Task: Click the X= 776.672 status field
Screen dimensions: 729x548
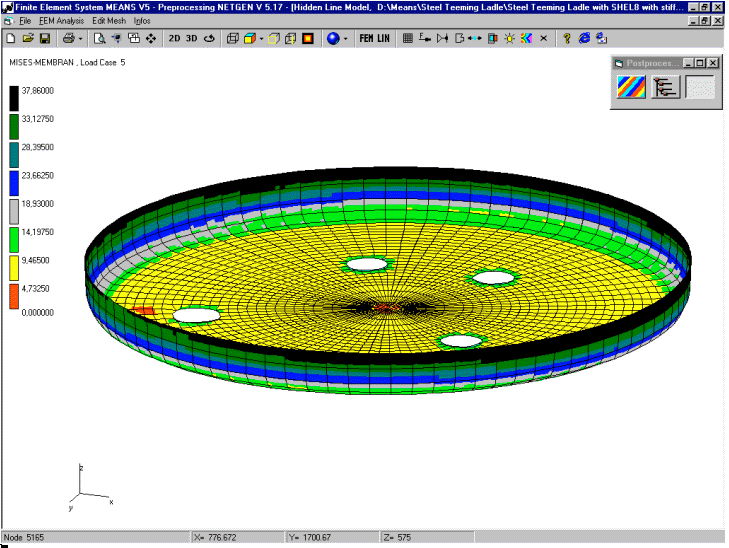Action: tap(239, 537)
